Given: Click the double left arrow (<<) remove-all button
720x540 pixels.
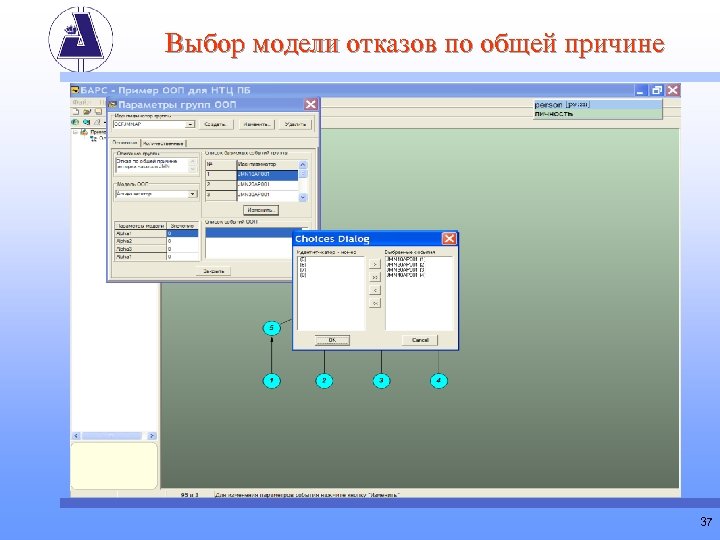Looking at the screenshot, I should click(375, 303).
